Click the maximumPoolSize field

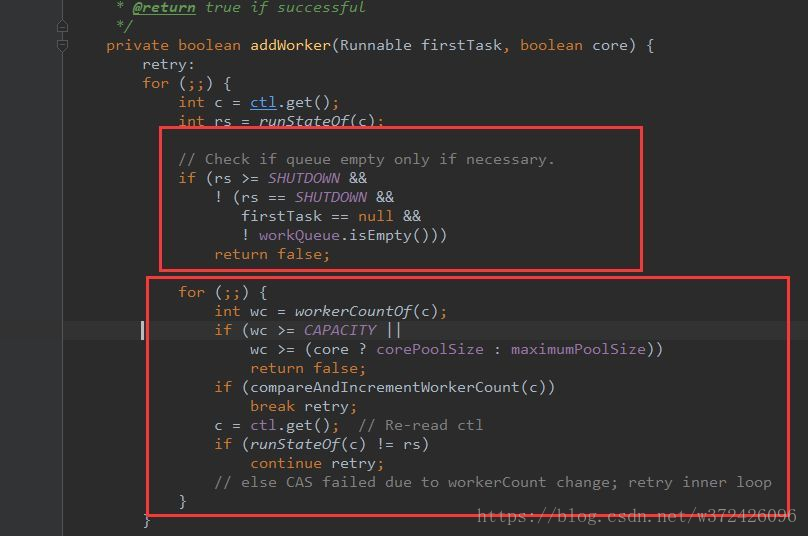(578, 349)
